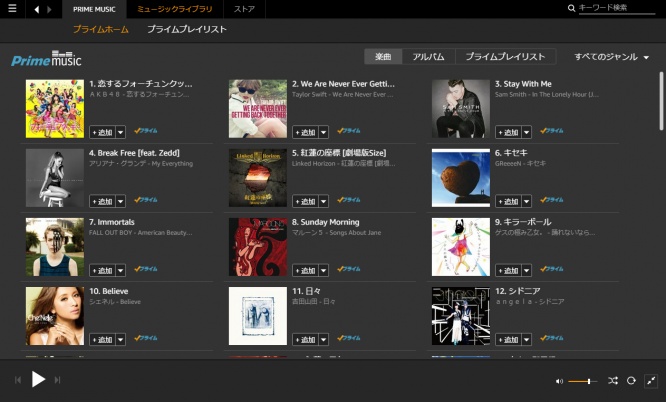Go back with the left arrow
666x402 pixels.
(37, 9)
